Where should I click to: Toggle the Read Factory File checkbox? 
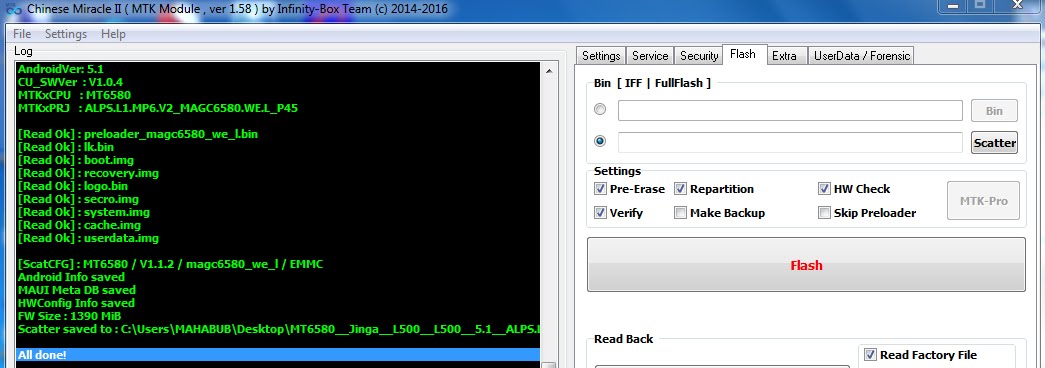tap(870, 355)
